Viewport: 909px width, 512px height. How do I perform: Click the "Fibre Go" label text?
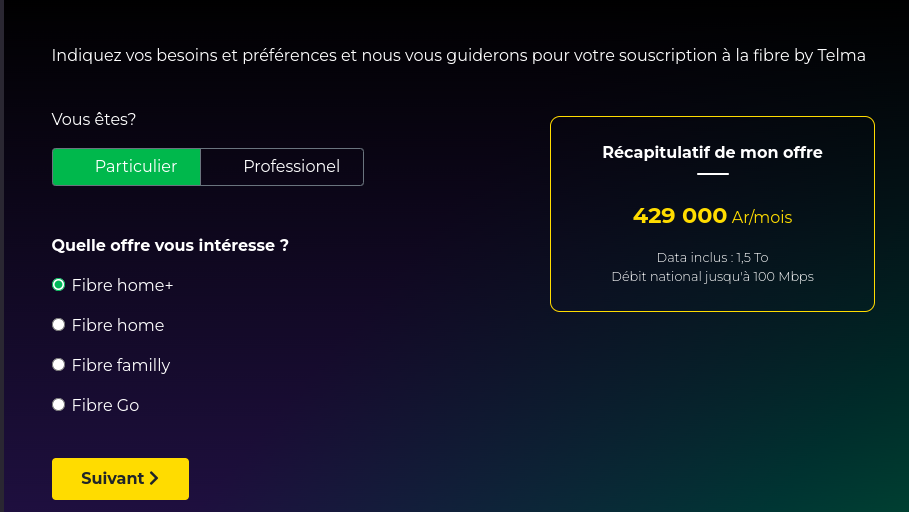(105, 405)
